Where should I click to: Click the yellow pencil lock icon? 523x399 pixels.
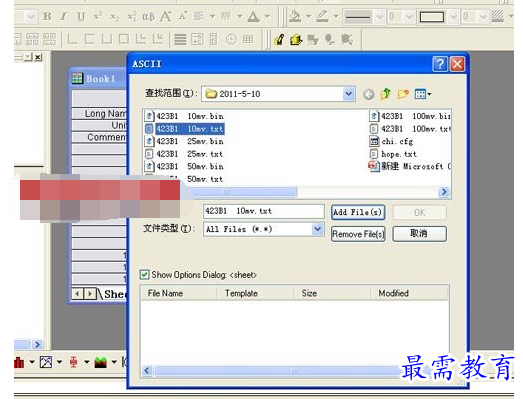click(279, 39)
